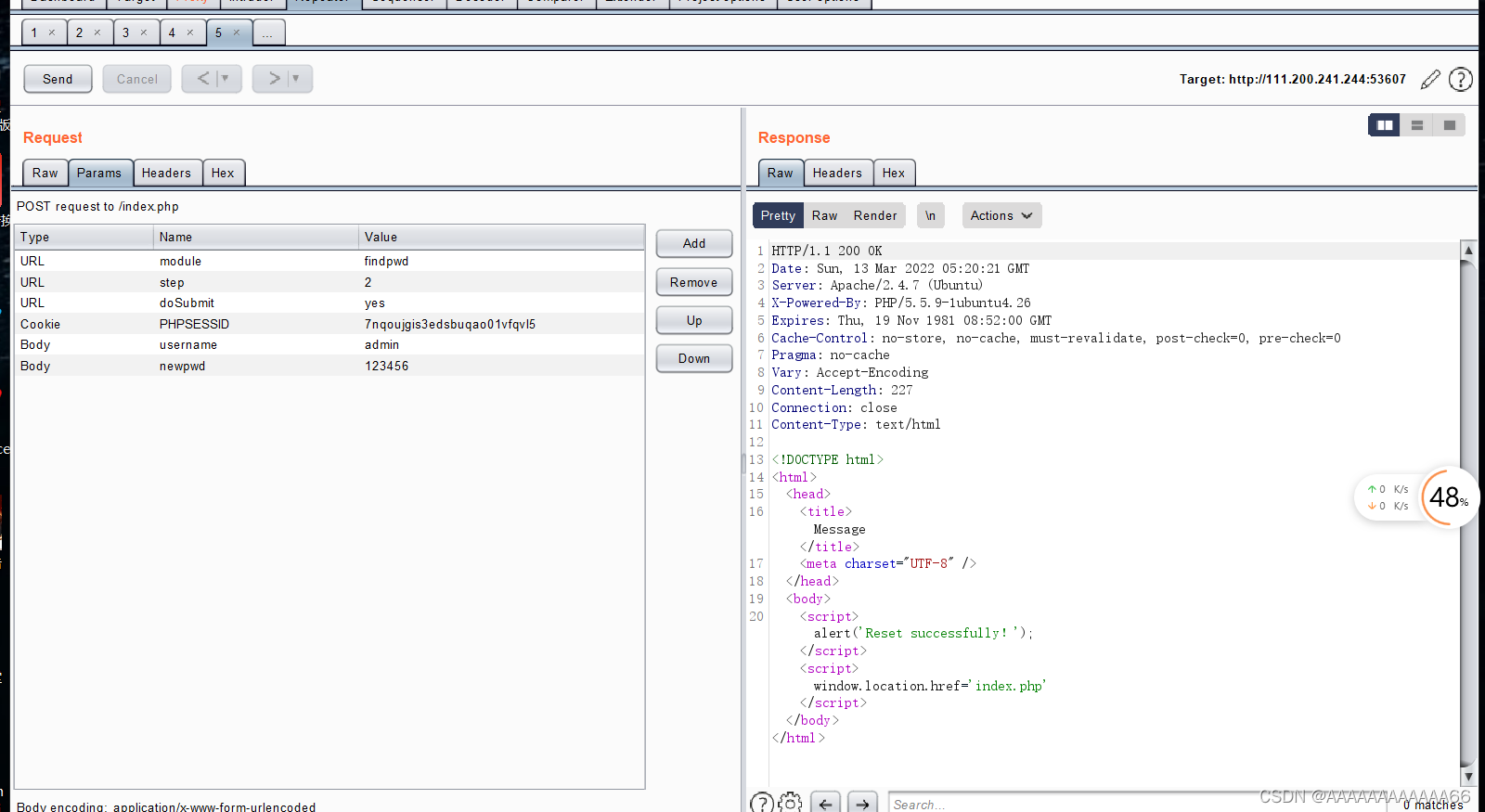1485x812 pixels.
Task: Sort parameters by the Type column header
Action: point(84,237)
